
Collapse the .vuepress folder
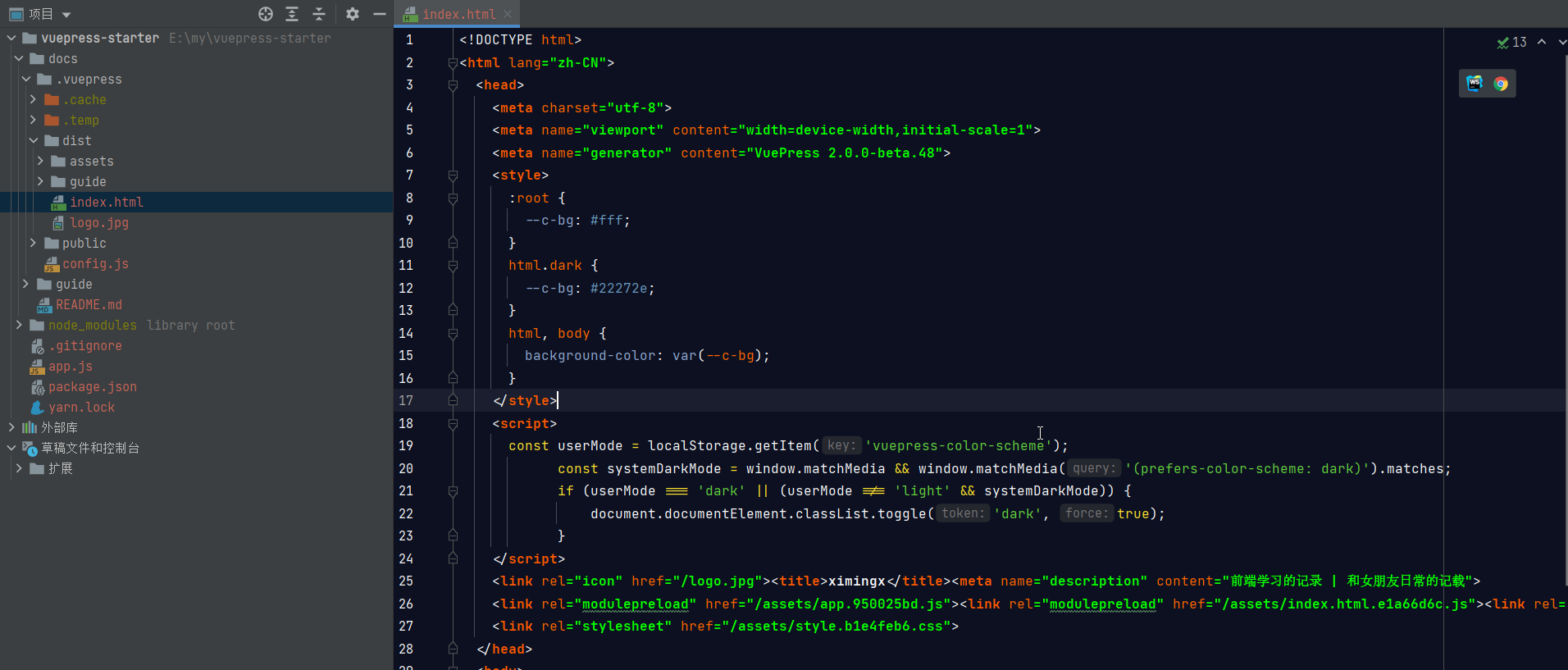pos(26,79)
